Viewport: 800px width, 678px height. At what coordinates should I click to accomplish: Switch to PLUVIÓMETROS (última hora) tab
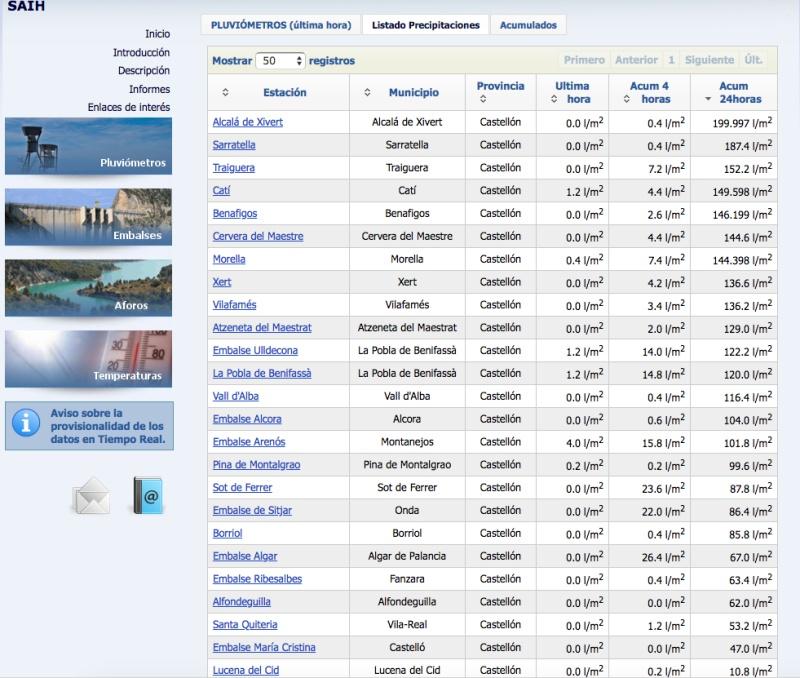coord(281,25)
